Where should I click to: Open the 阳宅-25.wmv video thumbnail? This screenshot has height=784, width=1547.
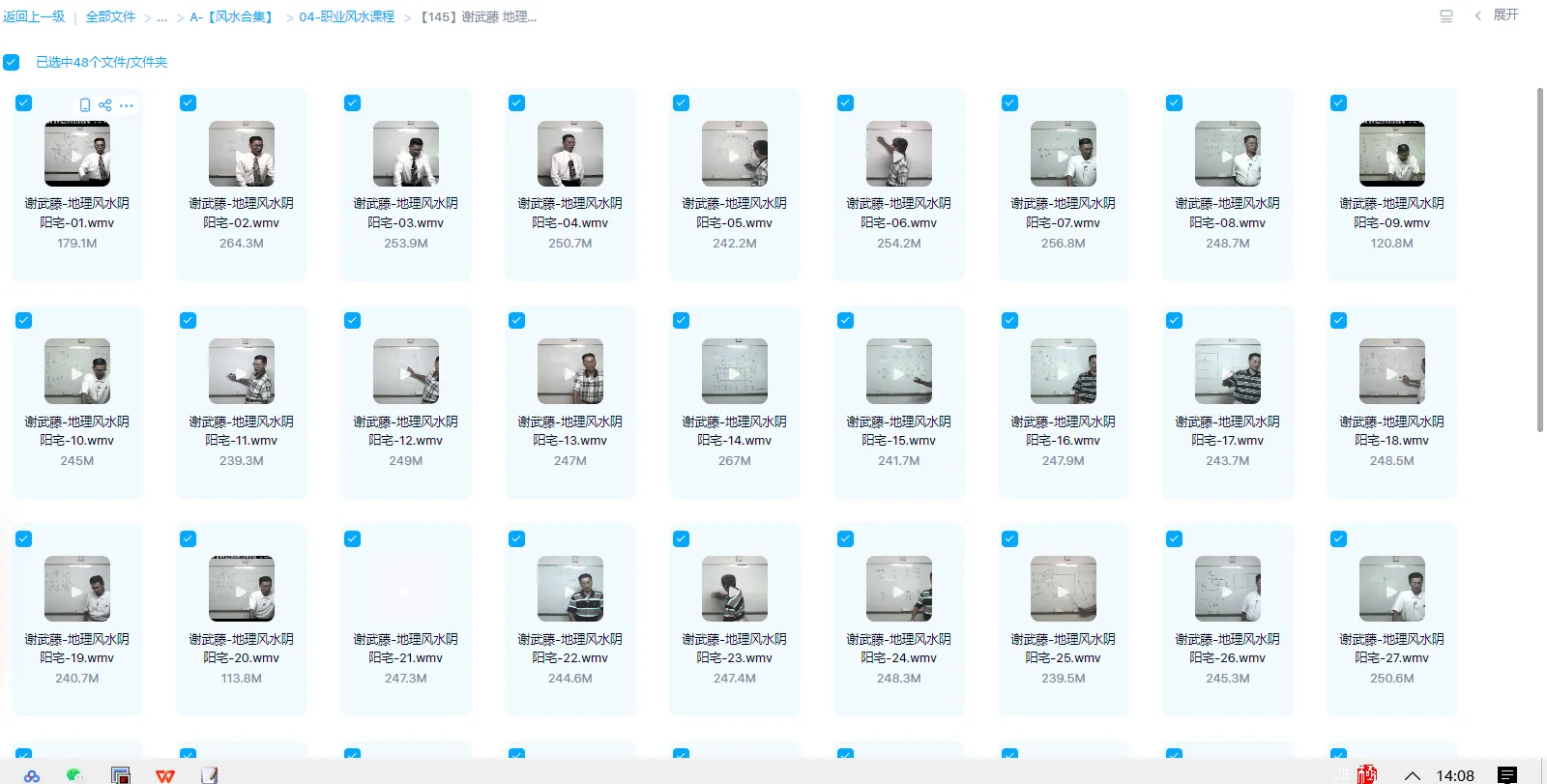(x=1064, y=589)
